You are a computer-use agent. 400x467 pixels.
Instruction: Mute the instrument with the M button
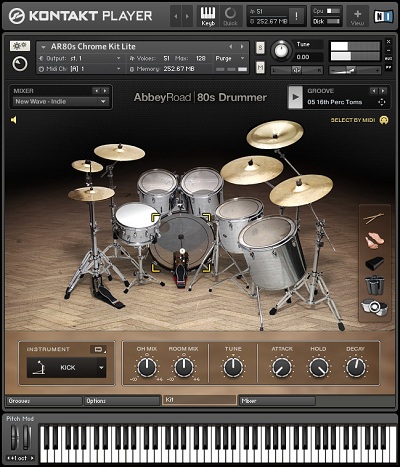(260, 67)
